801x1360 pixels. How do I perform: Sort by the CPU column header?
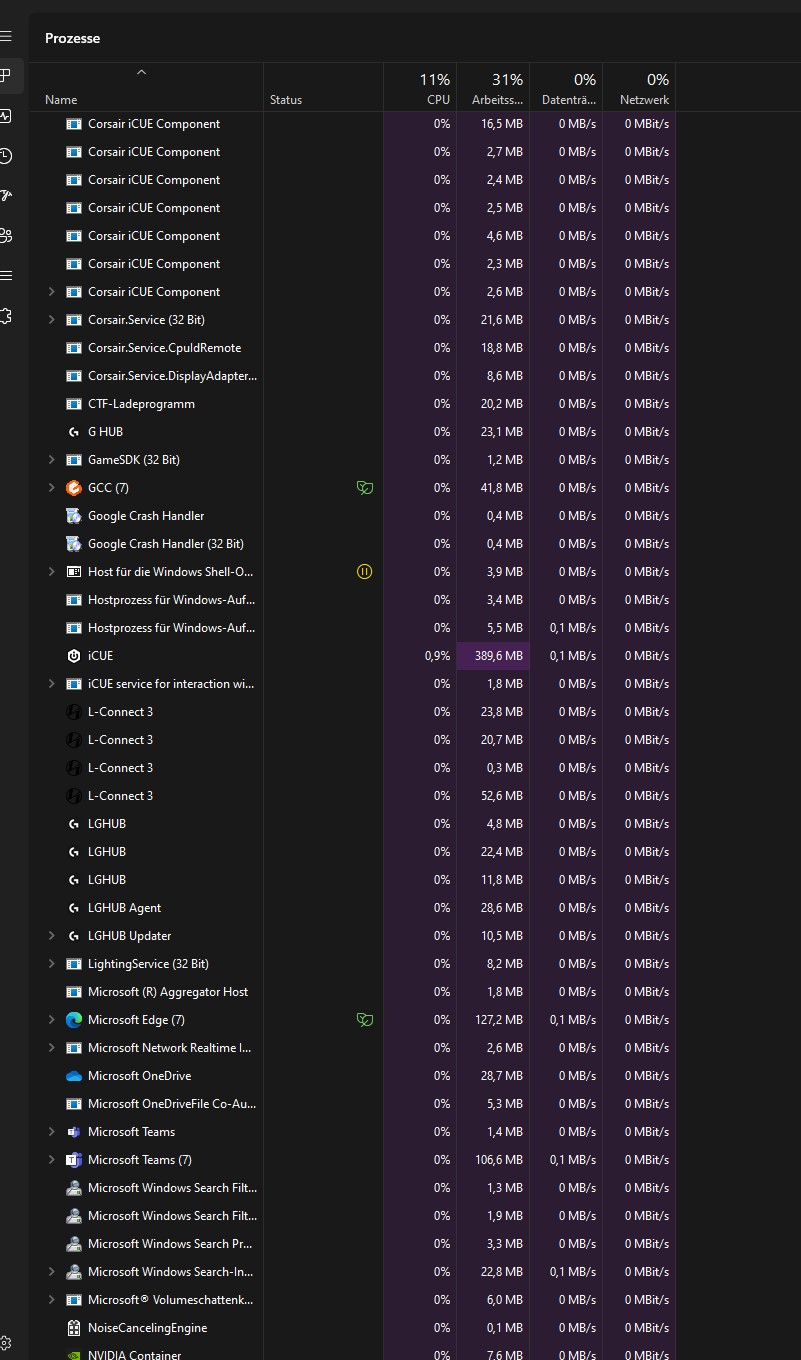pyautogui.click(x=420, y=88)
